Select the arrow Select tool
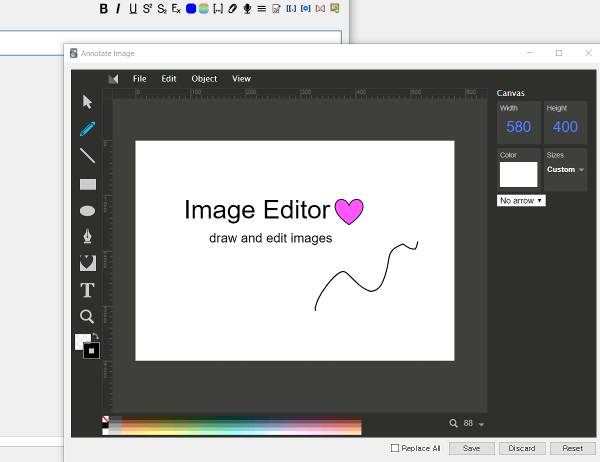This screenshot has width=600, height=462. (87, 101)
